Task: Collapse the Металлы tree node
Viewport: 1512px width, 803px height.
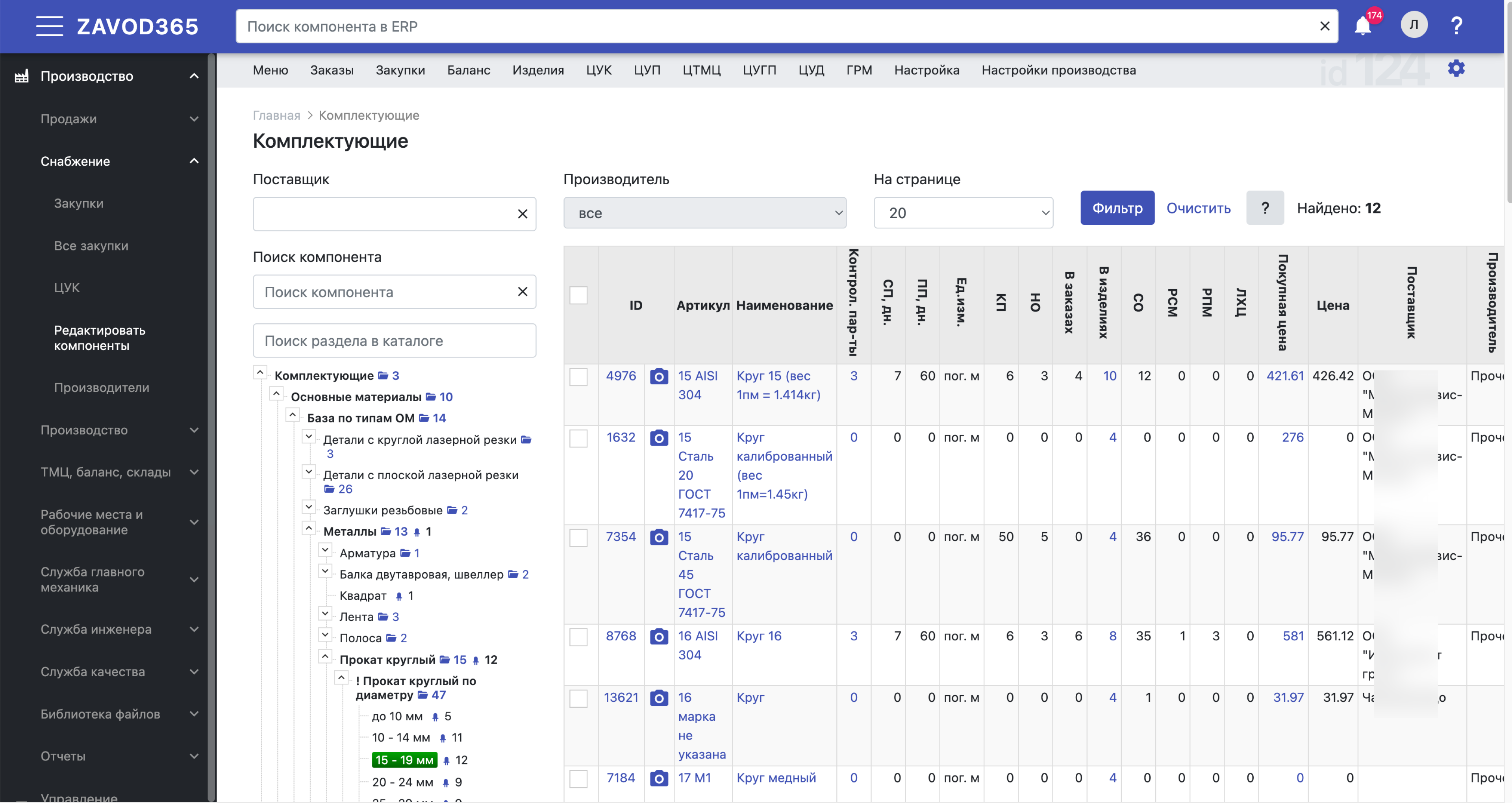Action: (x=309, y=528)
